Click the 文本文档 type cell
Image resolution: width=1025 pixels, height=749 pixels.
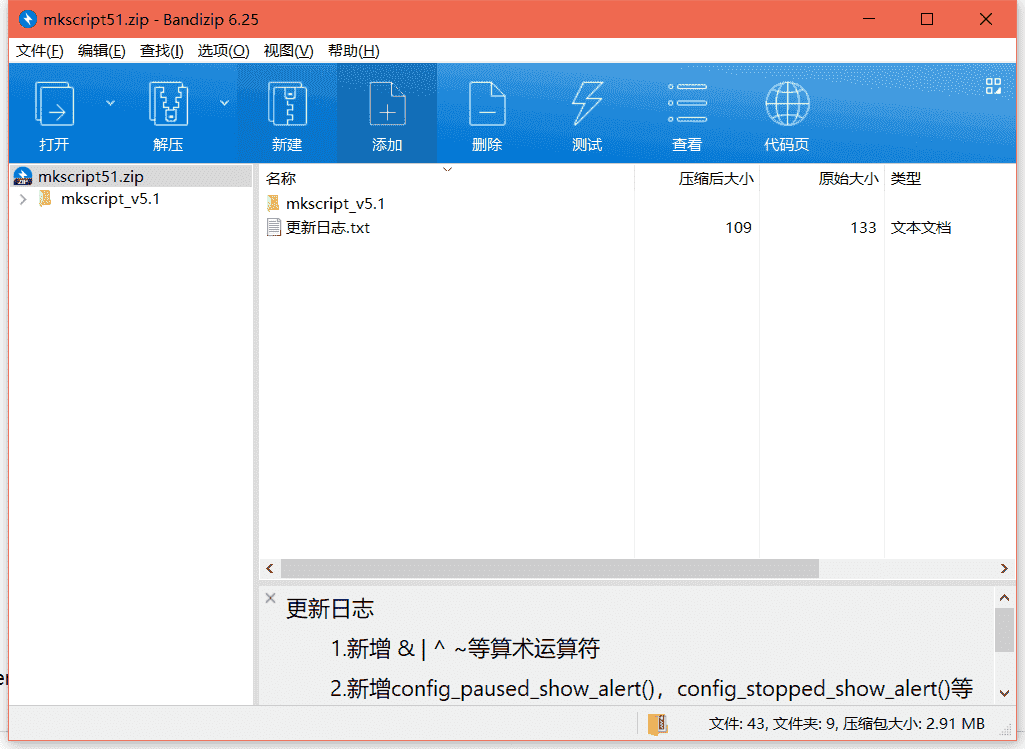(x=920, y=227)
